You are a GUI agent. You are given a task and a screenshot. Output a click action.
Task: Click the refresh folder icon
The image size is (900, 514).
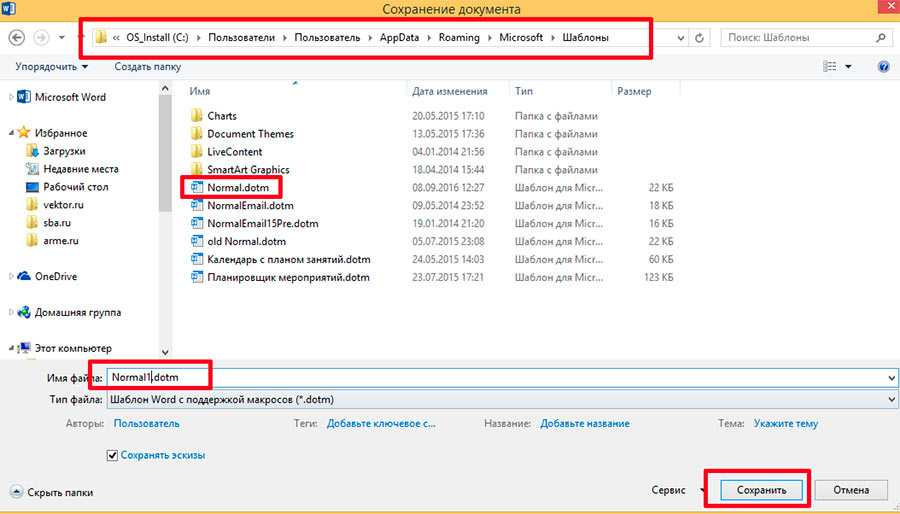[700, 37]
